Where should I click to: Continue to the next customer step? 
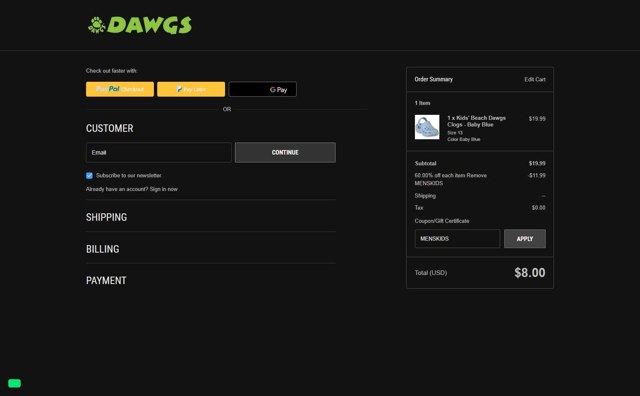coord(285,152)
